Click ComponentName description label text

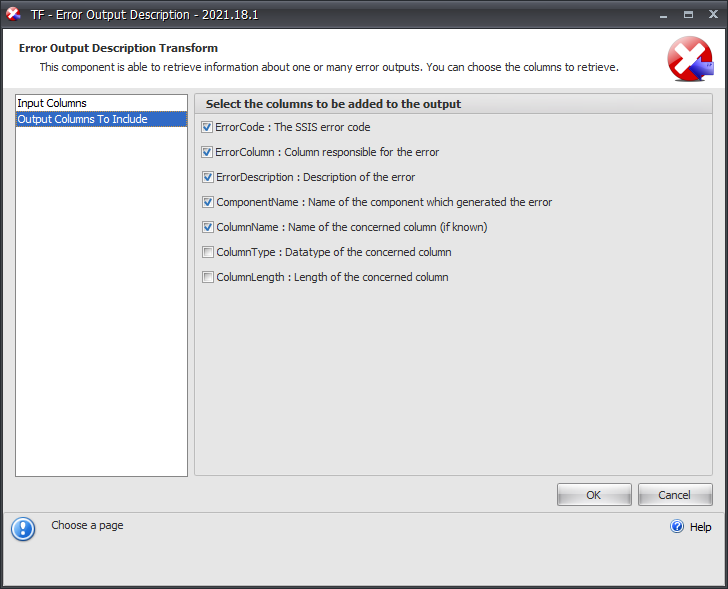pos(430,202)
